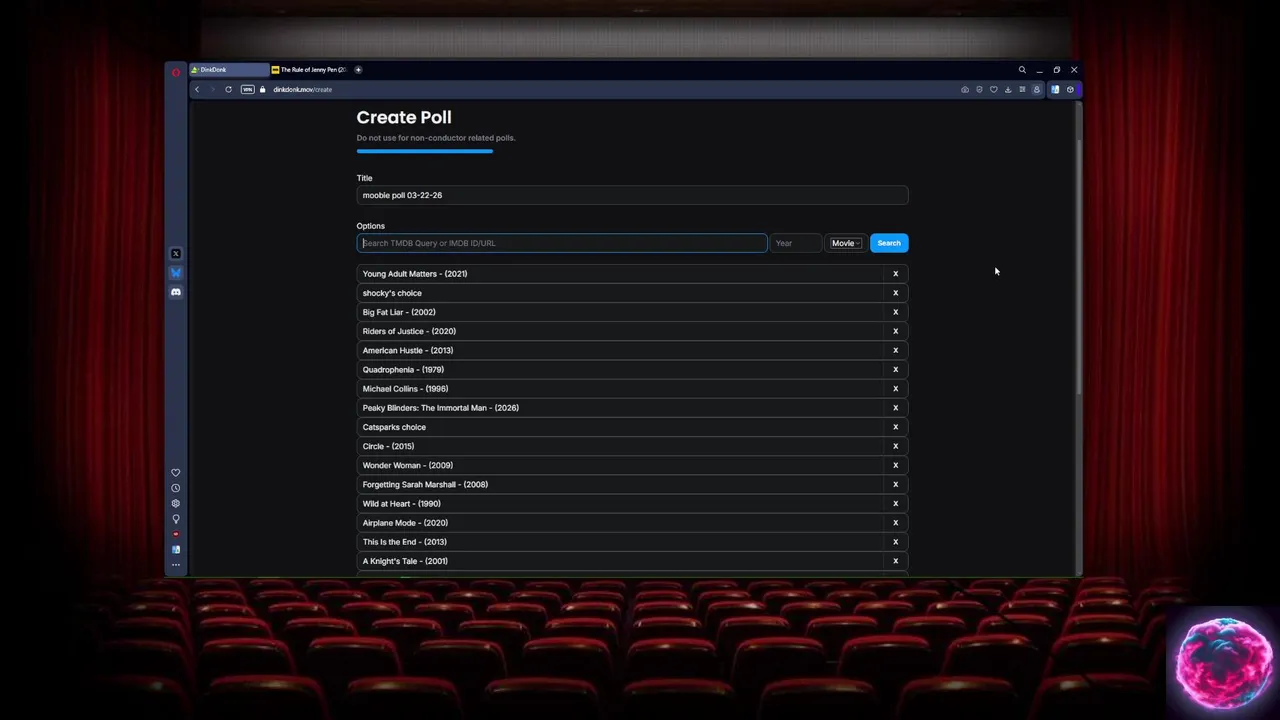Select the Big Fat Liar - (2002) text
The height and width of the screenshot is (720, 1280).
(399, 312)
